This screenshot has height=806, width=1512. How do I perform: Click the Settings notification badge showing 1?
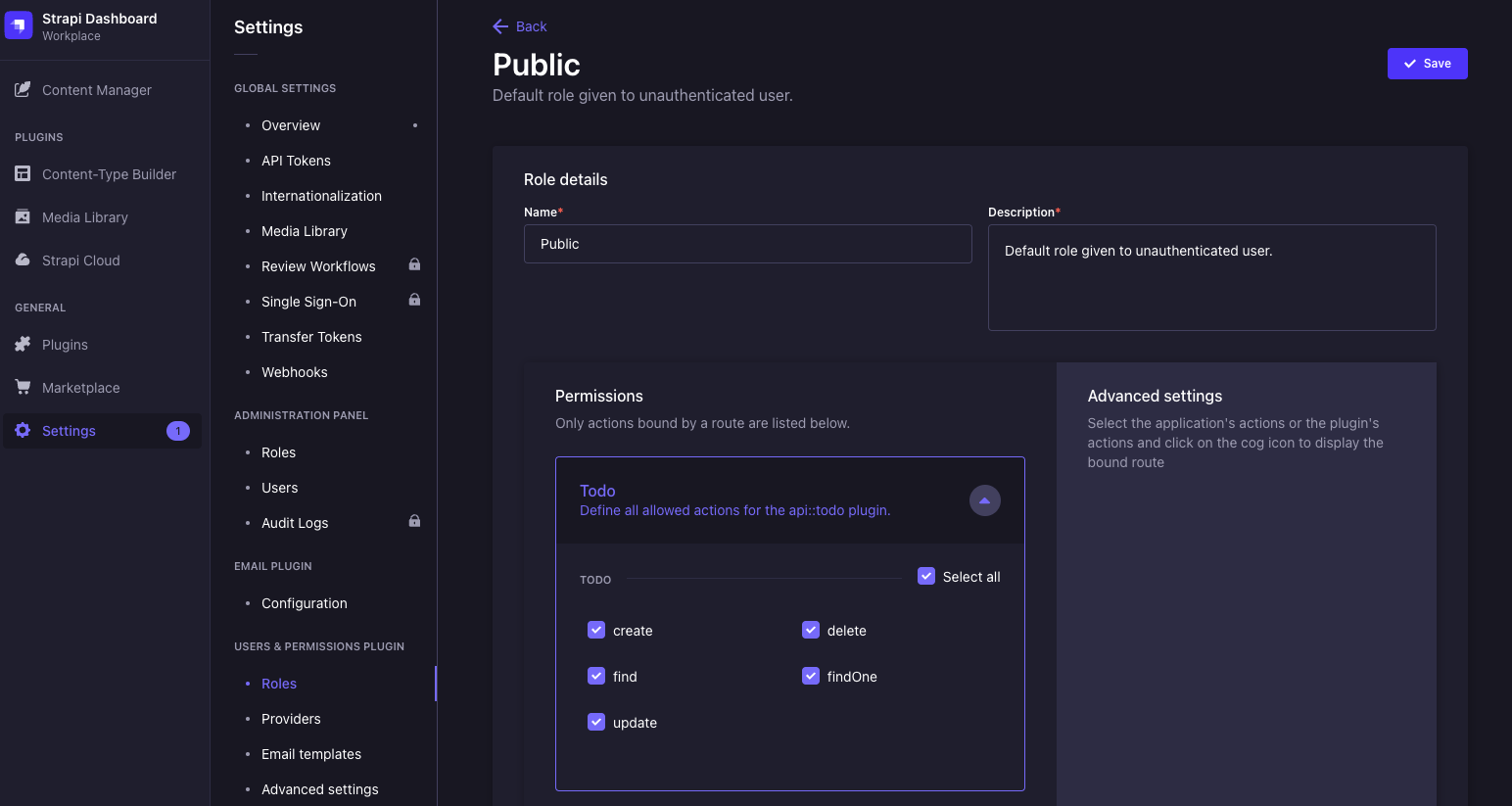click(x=178, y=431)
